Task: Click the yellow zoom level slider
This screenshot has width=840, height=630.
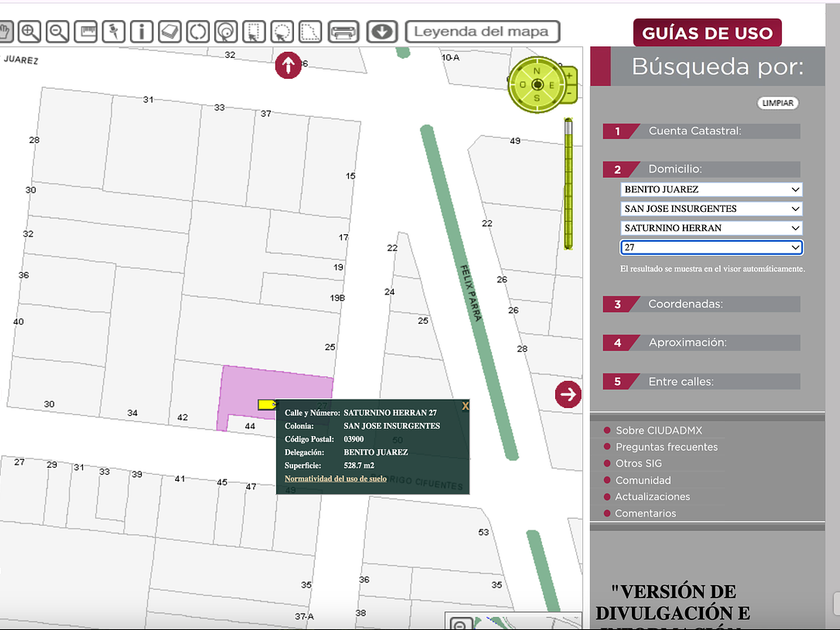Action: [568, 184]
